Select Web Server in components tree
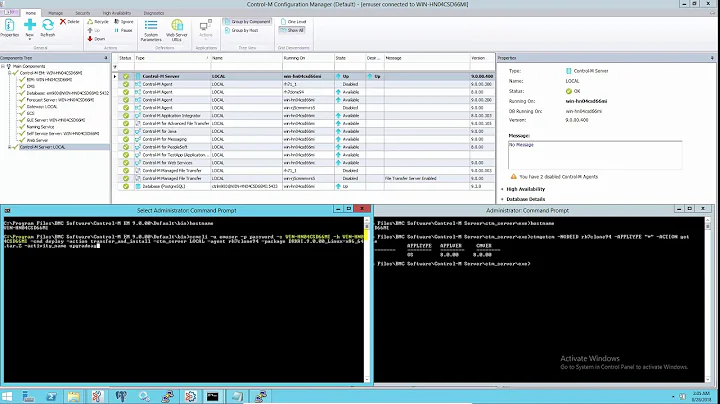 point(37,140)
